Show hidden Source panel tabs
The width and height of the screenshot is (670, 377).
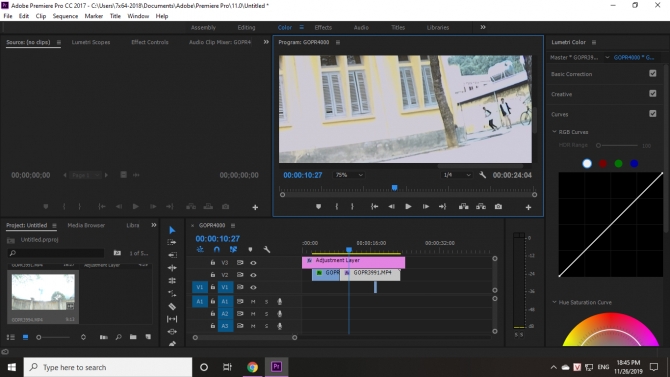point(266,42)
